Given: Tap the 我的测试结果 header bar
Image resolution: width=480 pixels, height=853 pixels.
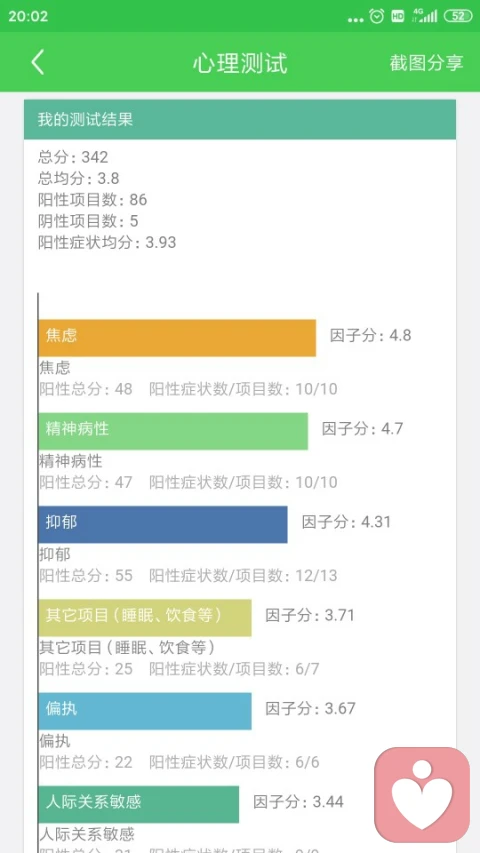Looking at the screenshot, I should pyautogui.click(x=240, y=120).
